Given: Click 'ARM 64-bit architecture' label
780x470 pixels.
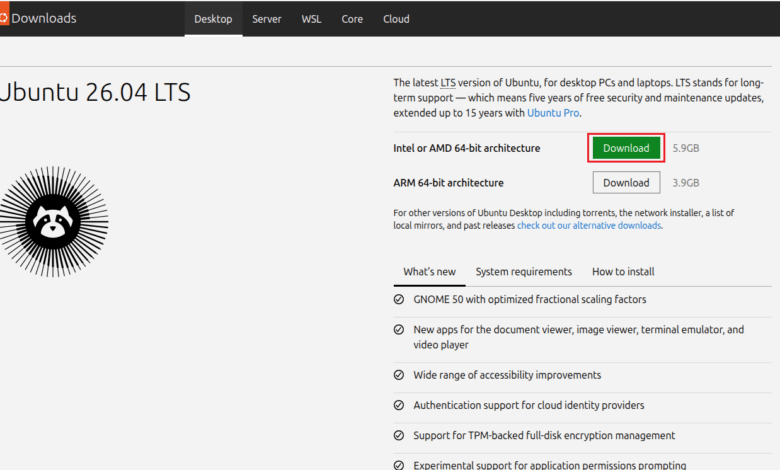Looking at the screenshot, I should pyautogui.click(x=448, y=183).
